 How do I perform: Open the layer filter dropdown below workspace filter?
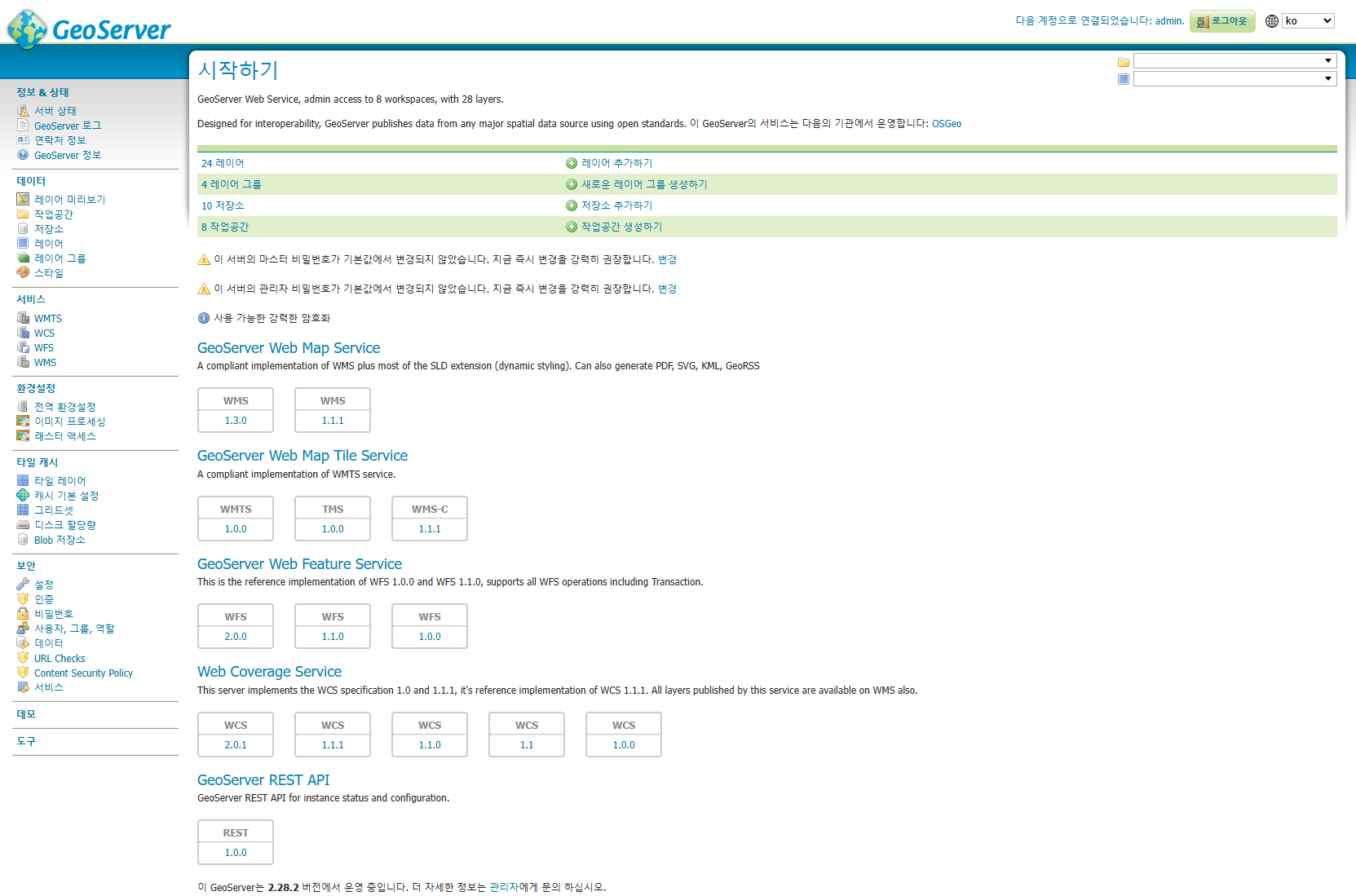pos(1235,79)
